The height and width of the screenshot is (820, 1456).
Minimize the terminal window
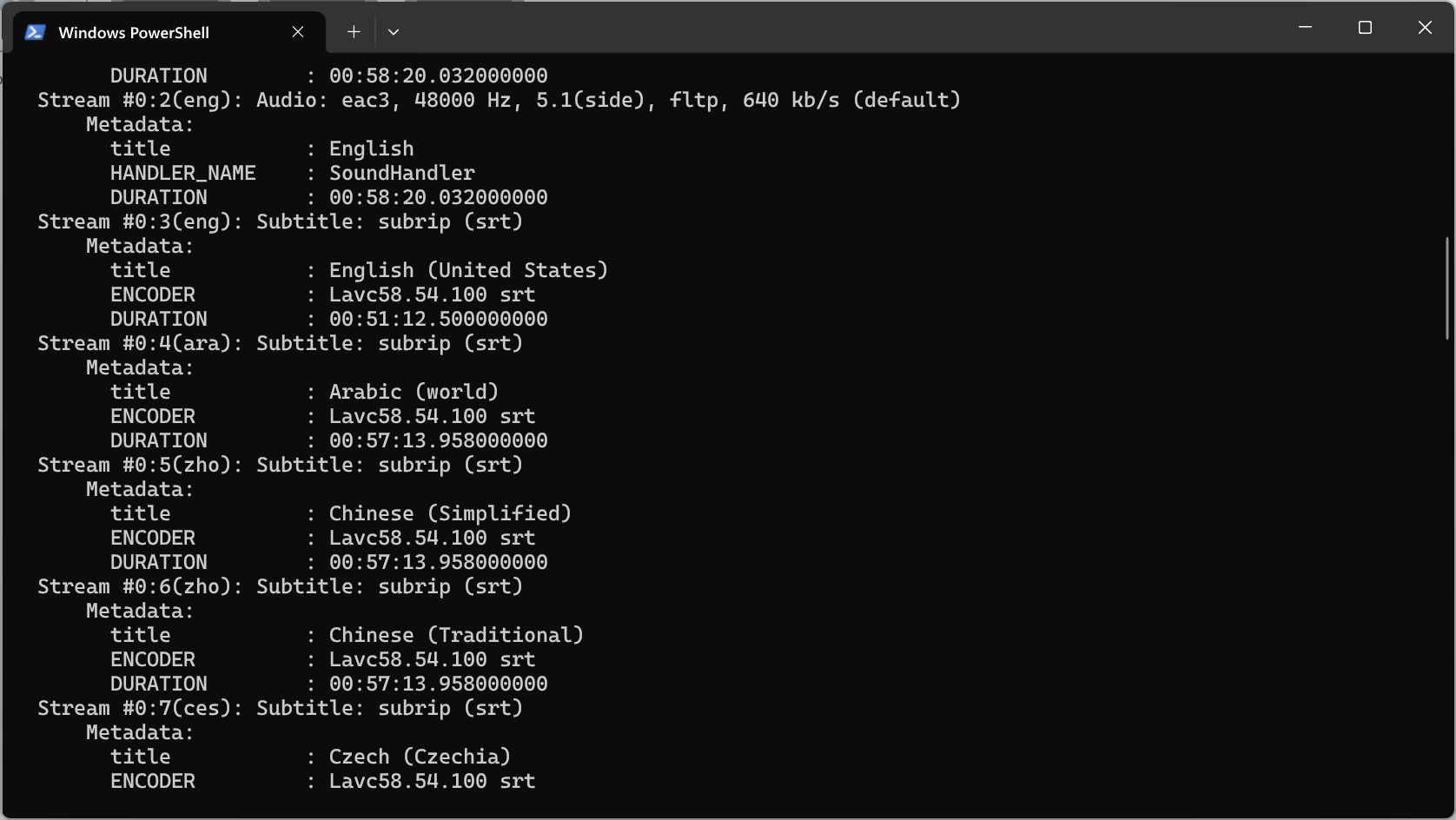tap(1305, 28)
